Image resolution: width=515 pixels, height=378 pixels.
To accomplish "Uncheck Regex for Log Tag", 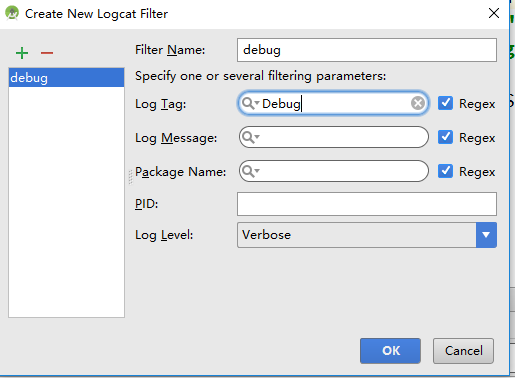I will tap(445, 103).
